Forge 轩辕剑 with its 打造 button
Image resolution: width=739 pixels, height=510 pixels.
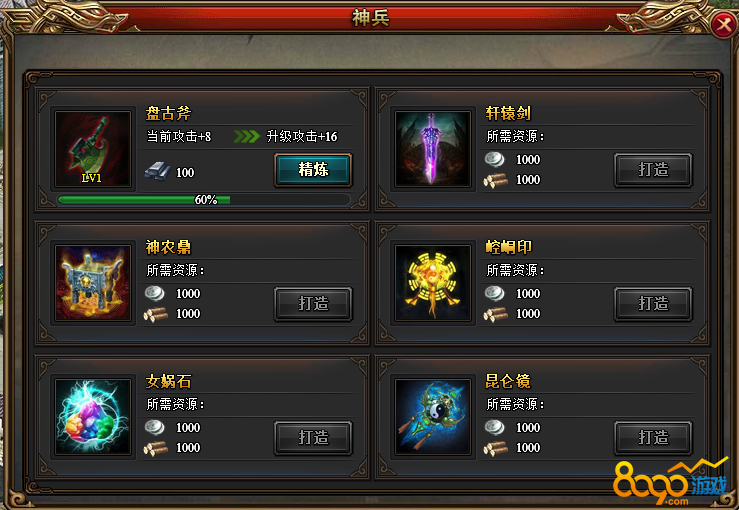pyautogui.click(x=653, y=170)
